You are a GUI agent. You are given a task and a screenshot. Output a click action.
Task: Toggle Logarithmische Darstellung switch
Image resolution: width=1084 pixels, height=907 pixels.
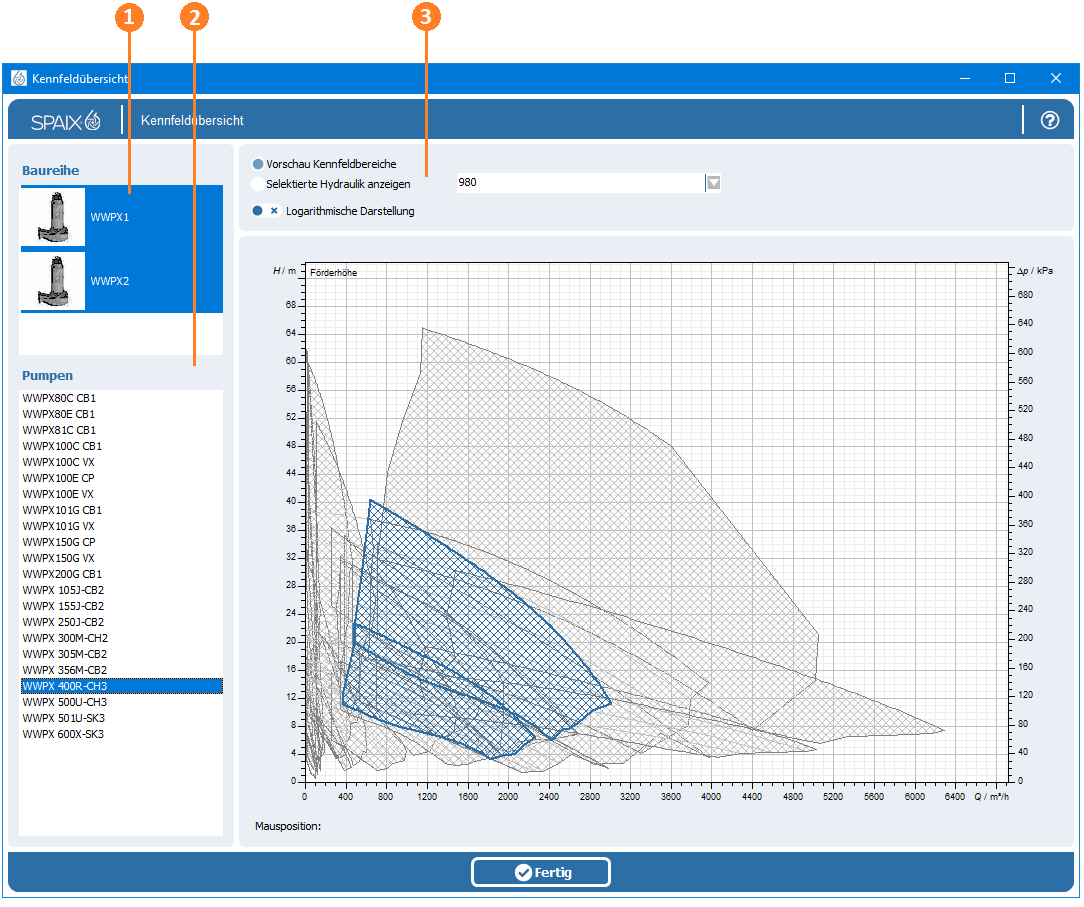click(265, 211)
